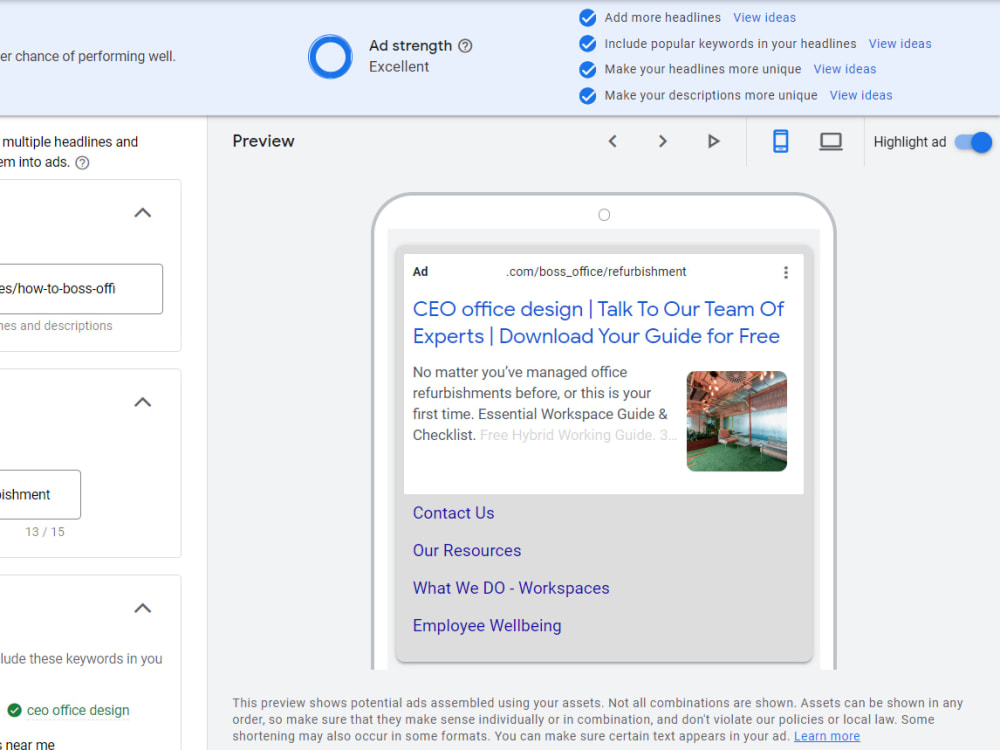
Task: Open the Our Resources sitelink
Action: pyautogui.click(x=467, y=550)
